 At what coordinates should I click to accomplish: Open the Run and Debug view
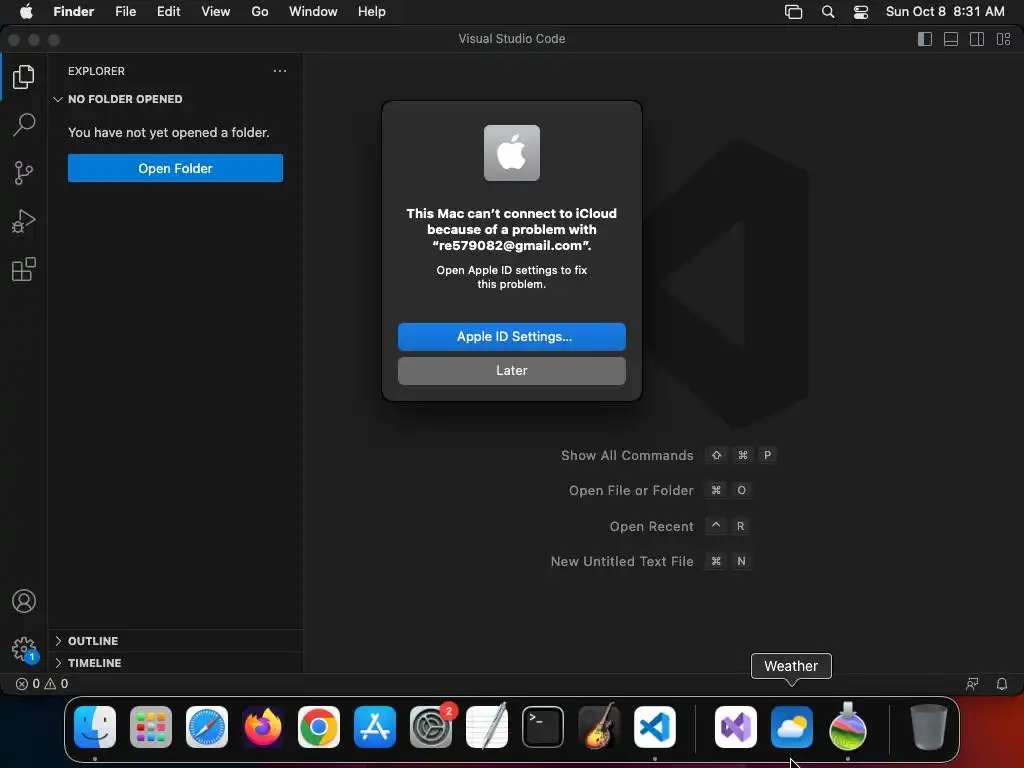(24, 221)
